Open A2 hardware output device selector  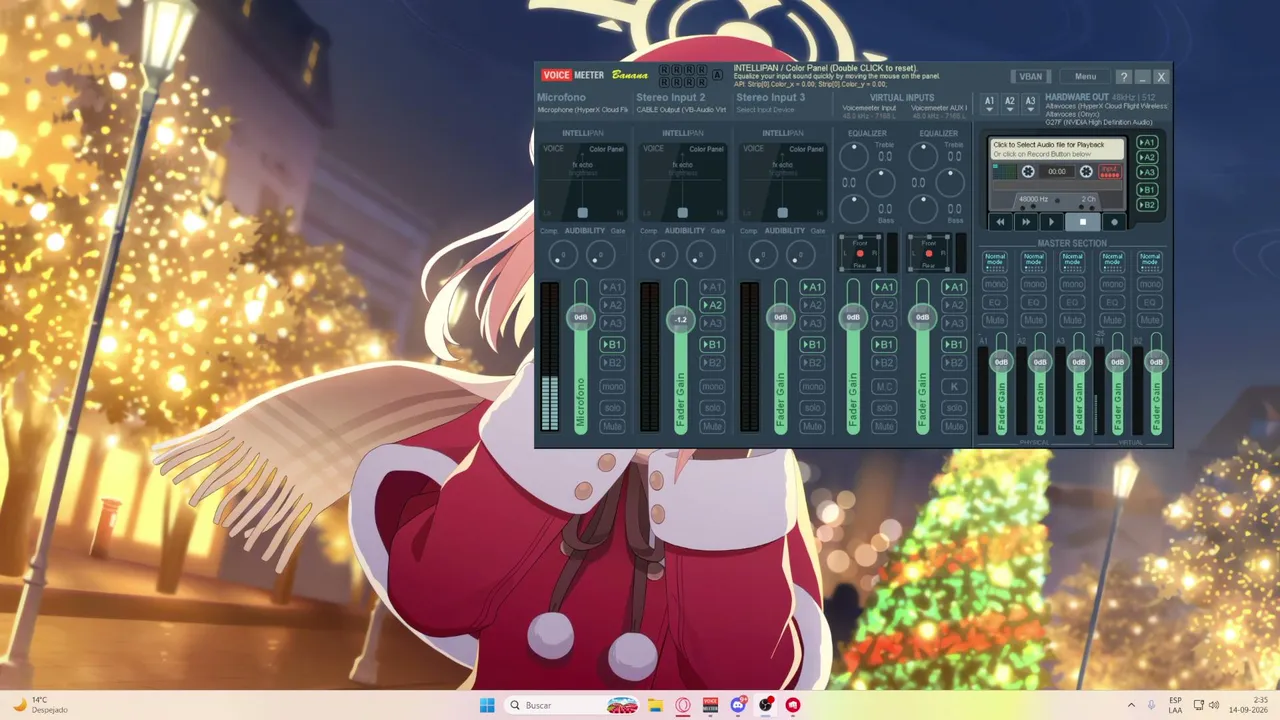click(1010, 103)
